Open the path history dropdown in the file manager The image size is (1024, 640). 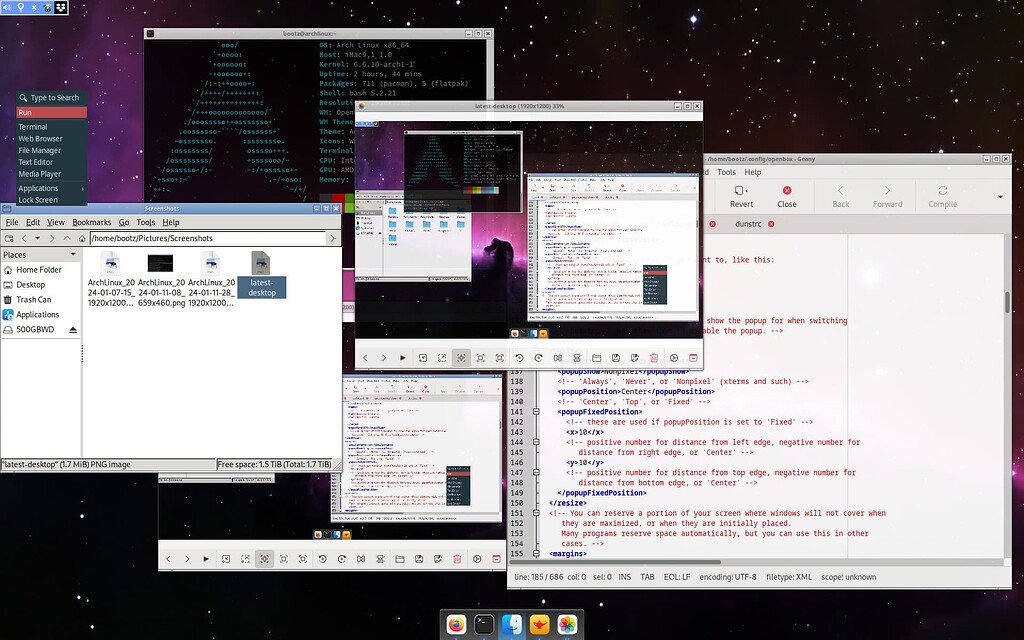pyautogui.click(x=38, y=238)
